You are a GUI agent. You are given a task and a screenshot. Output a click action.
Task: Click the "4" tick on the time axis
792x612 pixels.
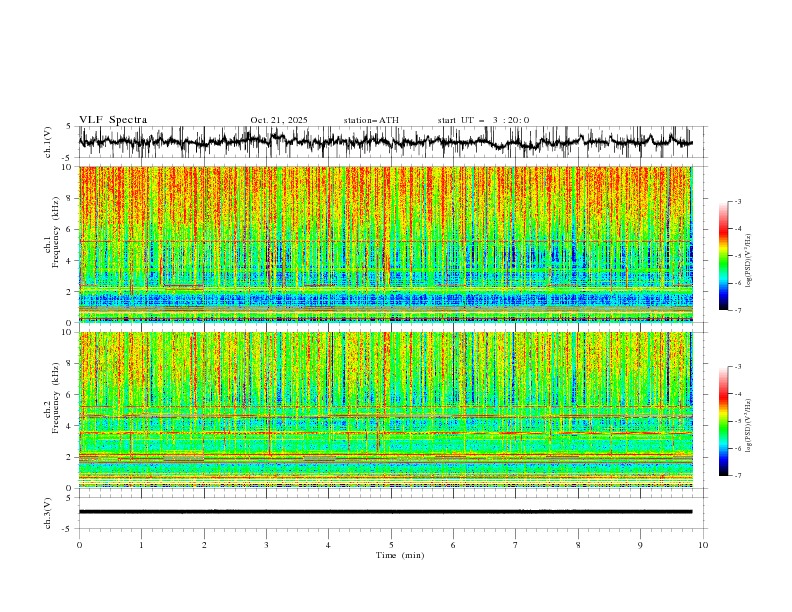click(x=328, y=545)
